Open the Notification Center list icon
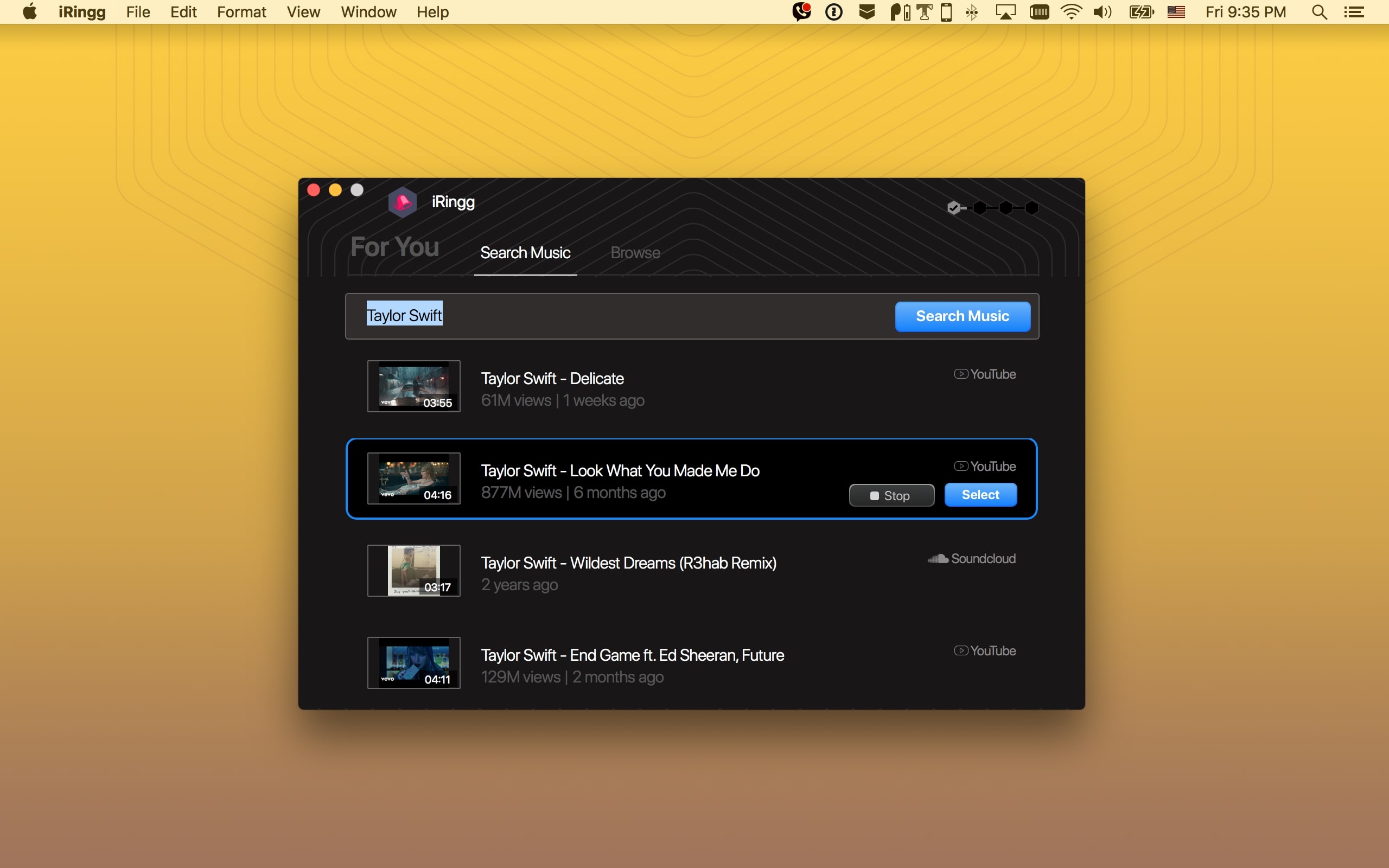 1355,12
